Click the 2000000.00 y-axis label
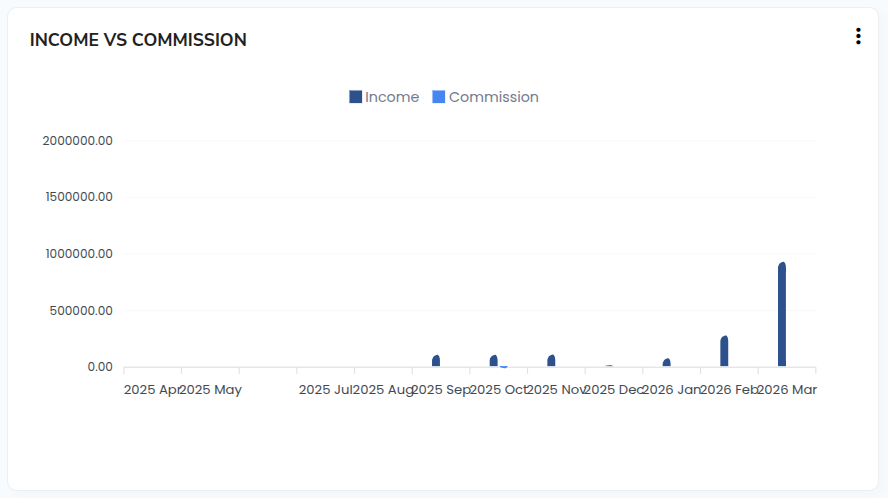This screenshot has height=498, width=888. point(78,141)
